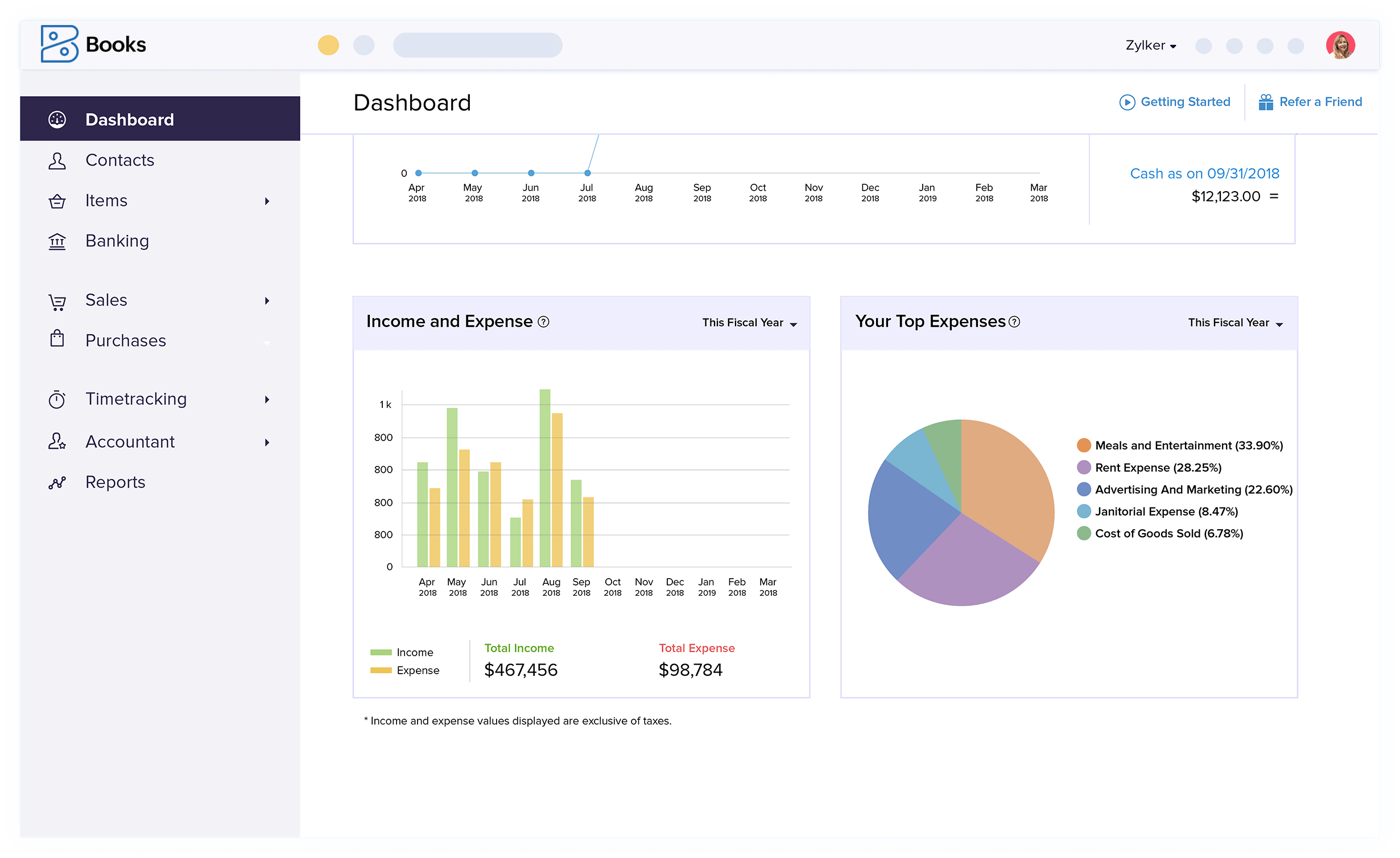Open the Refer a Friend link
The image size is (1400, 858).
(x=1320, y=101)
